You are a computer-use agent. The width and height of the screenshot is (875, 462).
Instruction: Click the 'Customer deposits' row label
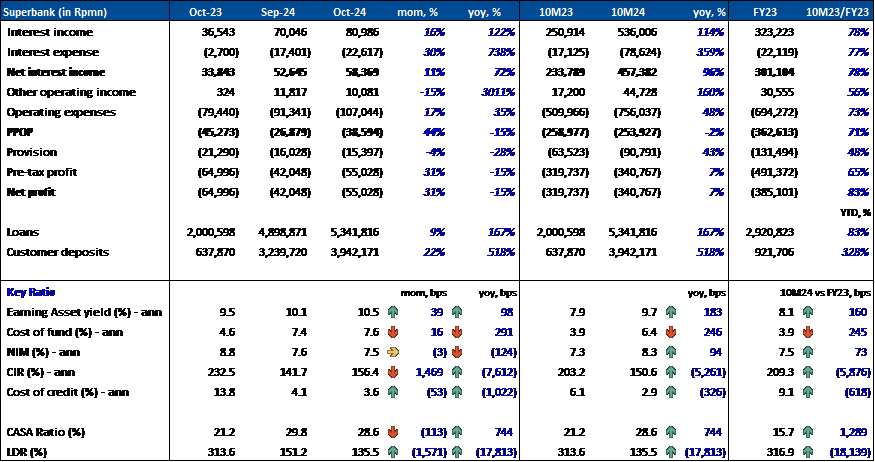(x=57, y=252)
